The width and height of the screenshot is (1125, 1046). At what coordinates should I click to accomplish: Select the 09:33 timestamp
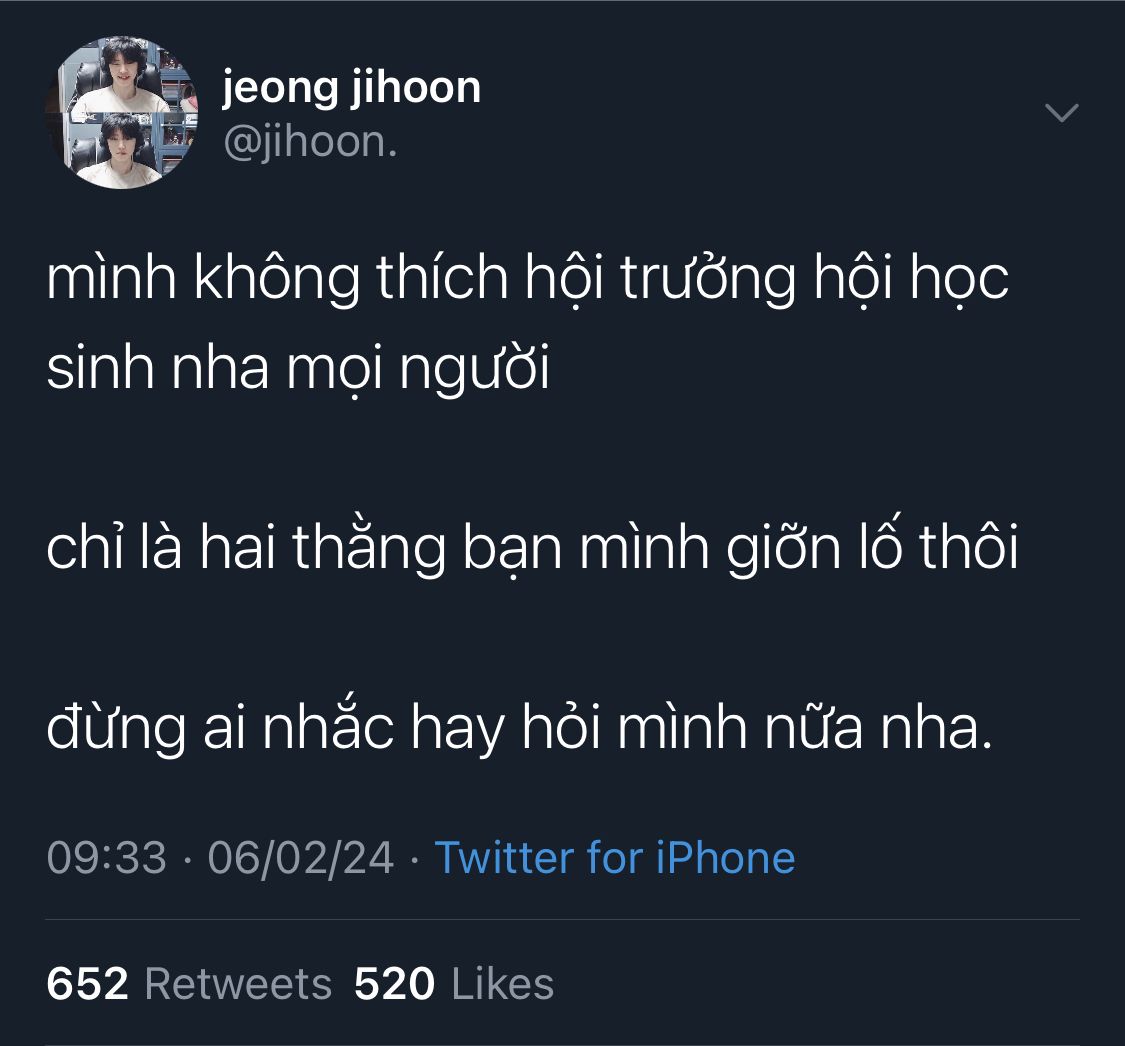(106, 857)
